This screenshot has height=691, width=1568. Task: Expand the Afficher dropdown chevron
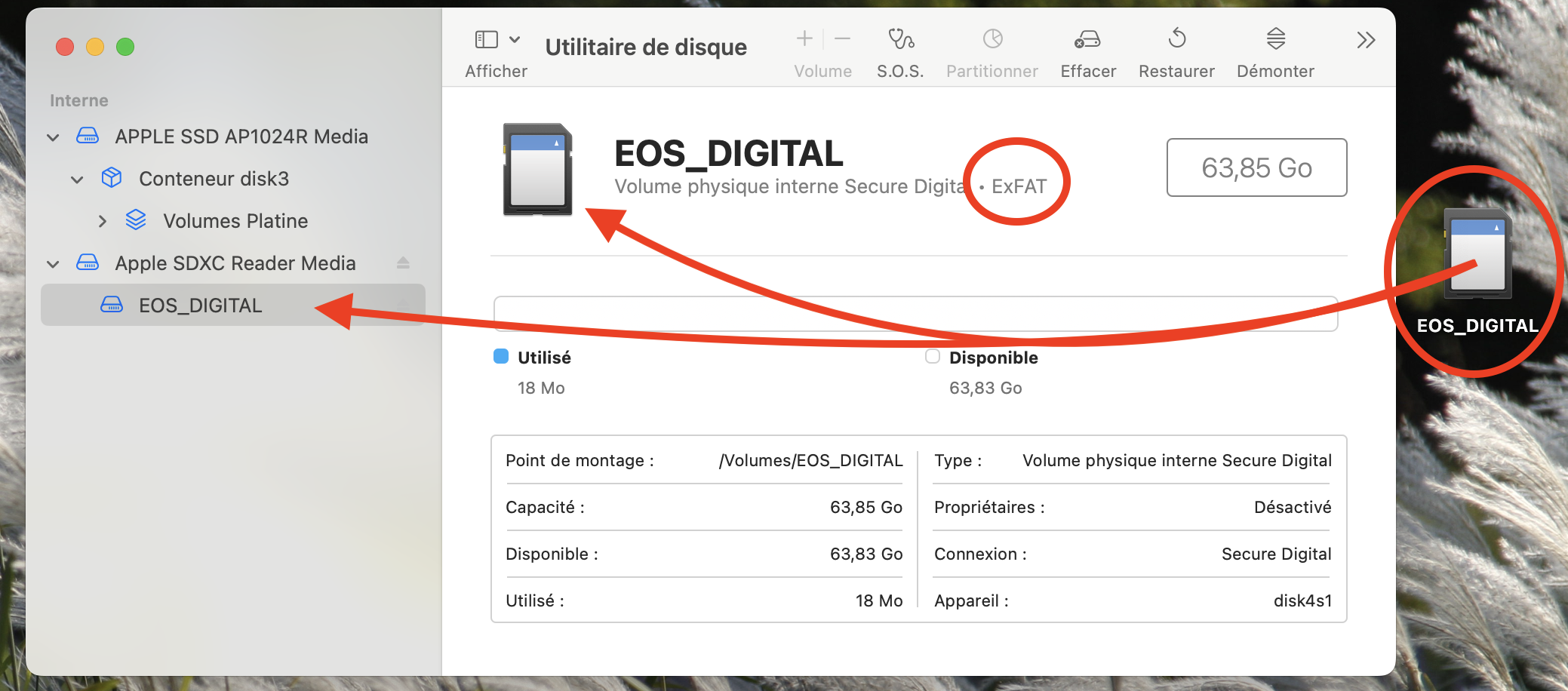tap(515, 39)
